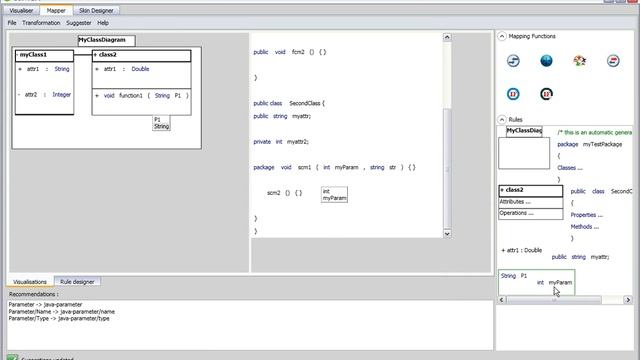
Task: Click 'Operations ...' in the class2 rule
Action: (531, 213)
